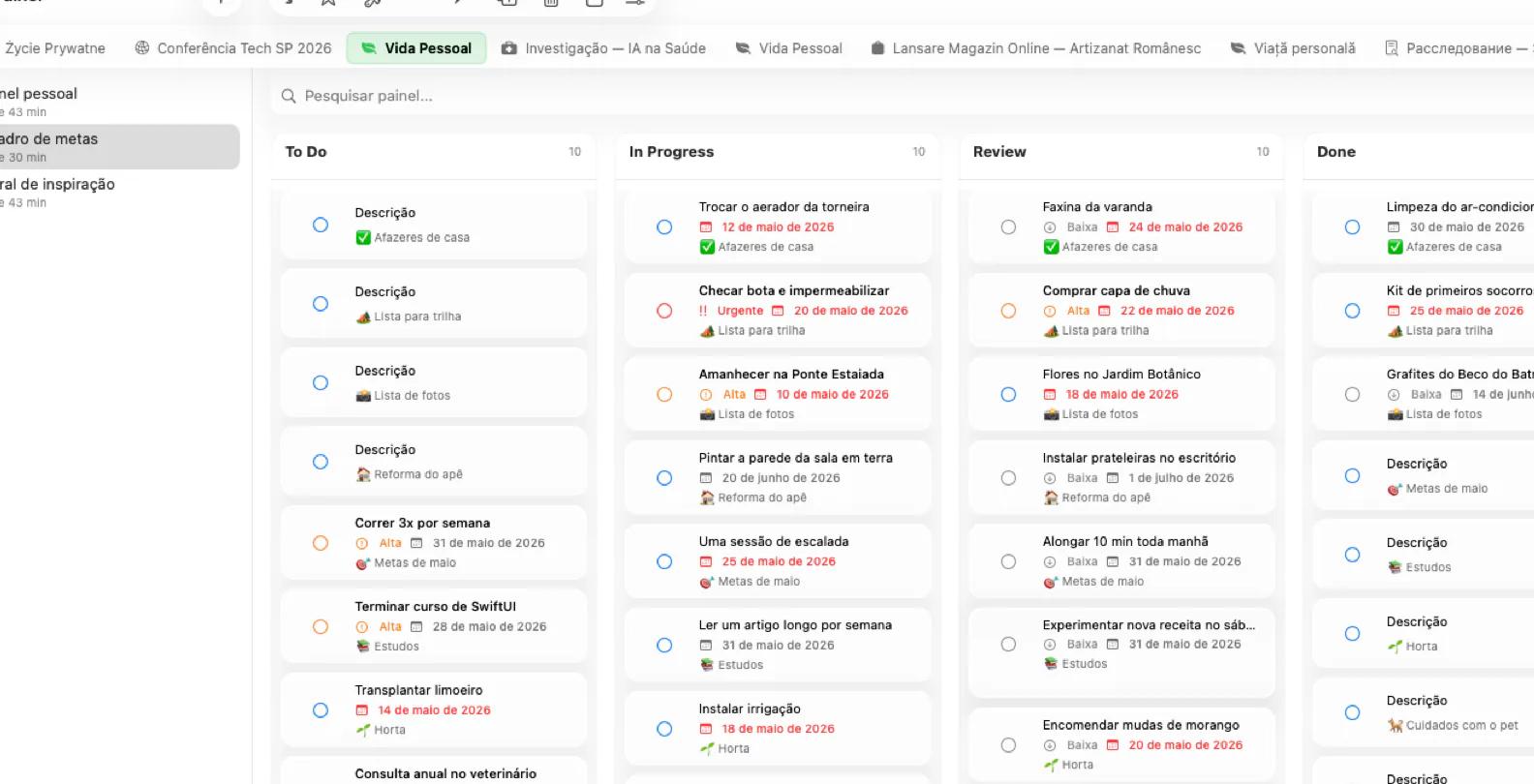Open the Investigação — IA na Saúde tab
1534x784 pixels.
click(x=603, y=48)
